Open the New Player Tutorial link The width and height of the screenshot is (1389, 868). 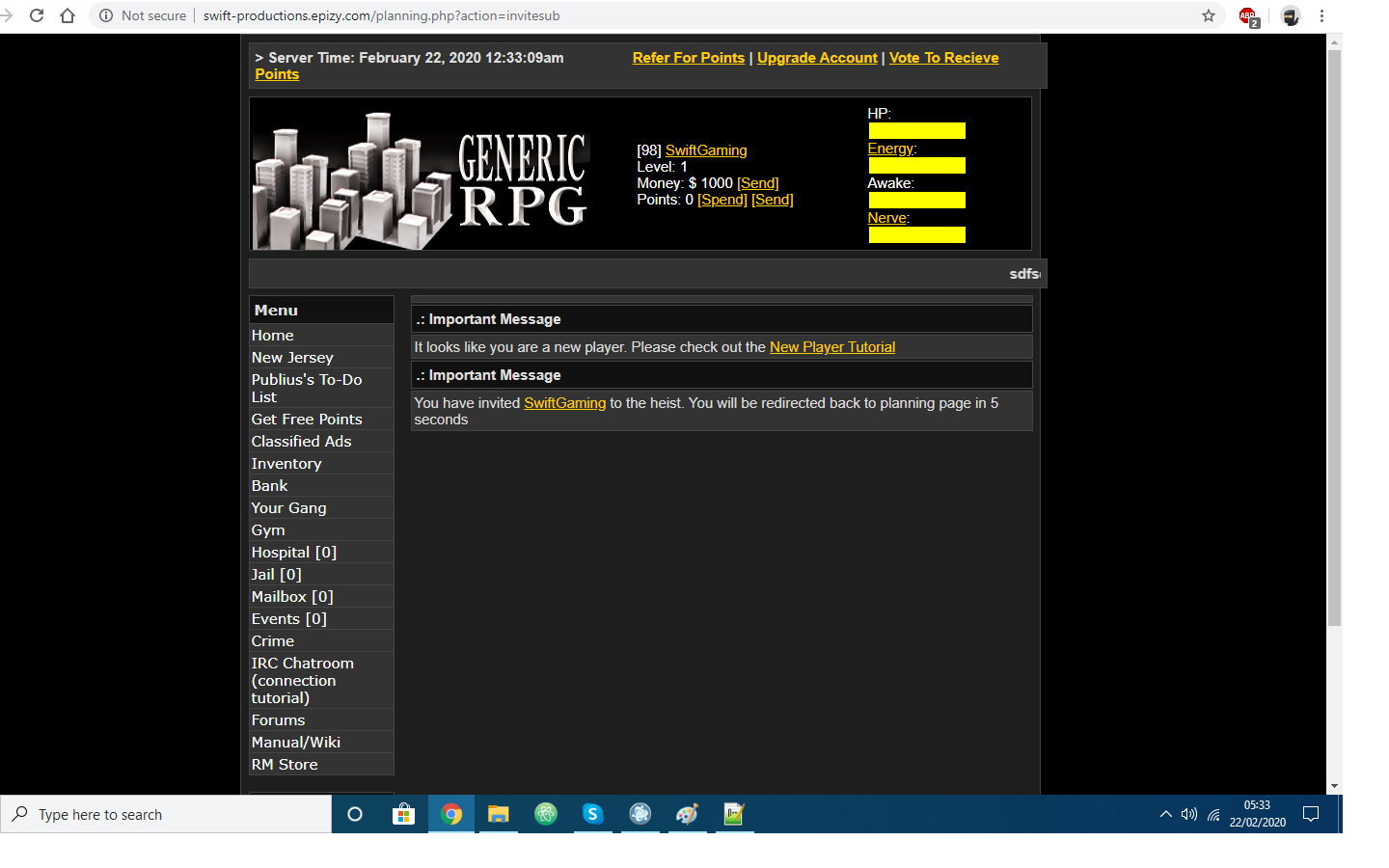(831, 347)
